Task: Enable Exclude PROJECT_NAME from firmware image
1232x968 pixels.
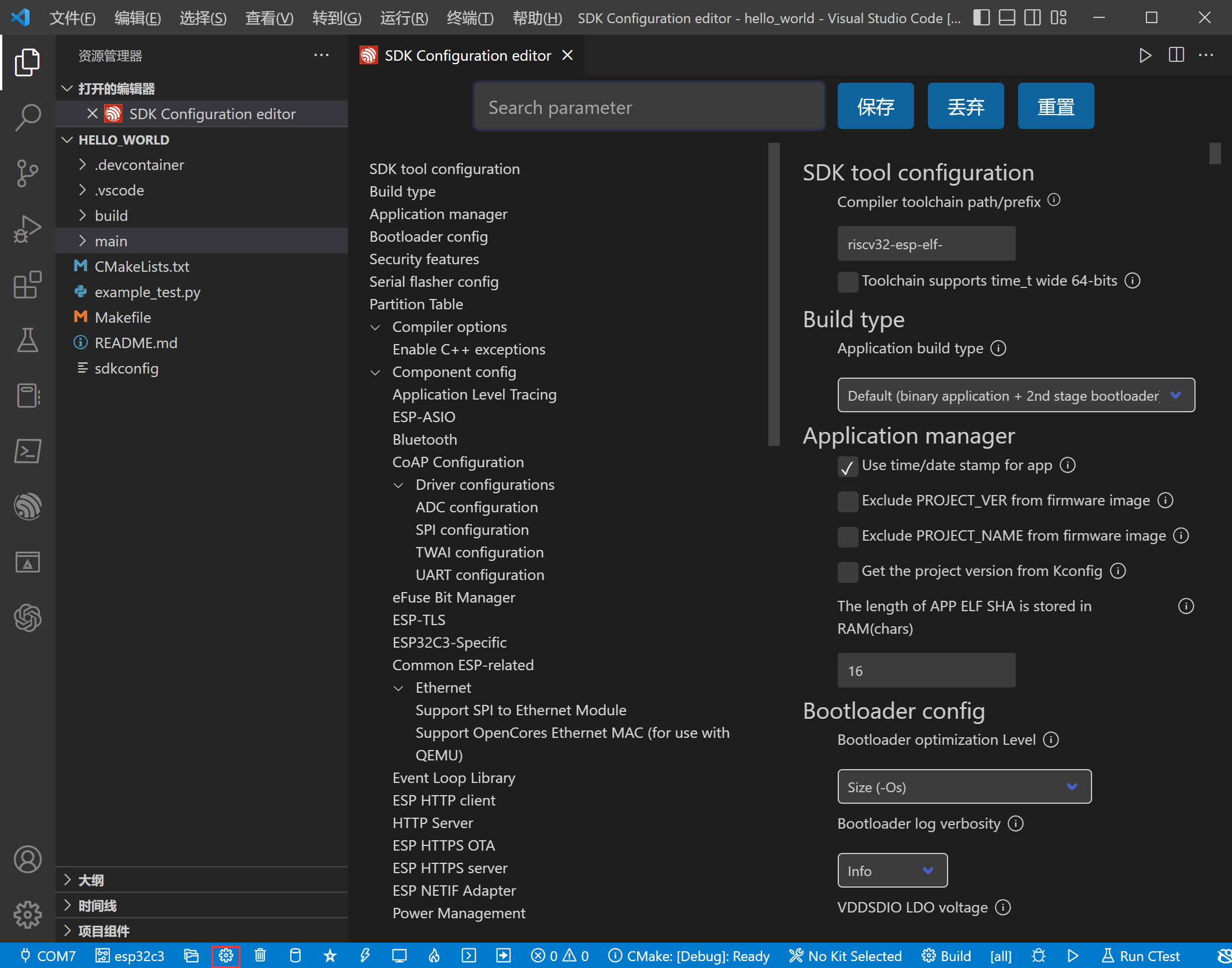Action: click(848, 537)
